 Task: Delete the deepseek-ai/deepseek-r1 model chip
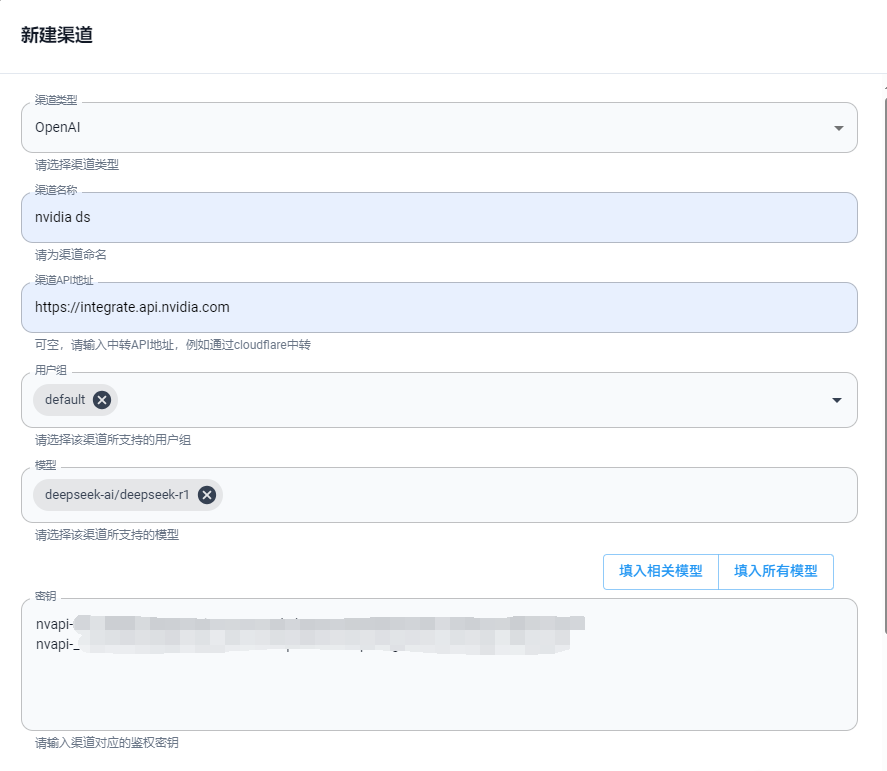(207, 495)
